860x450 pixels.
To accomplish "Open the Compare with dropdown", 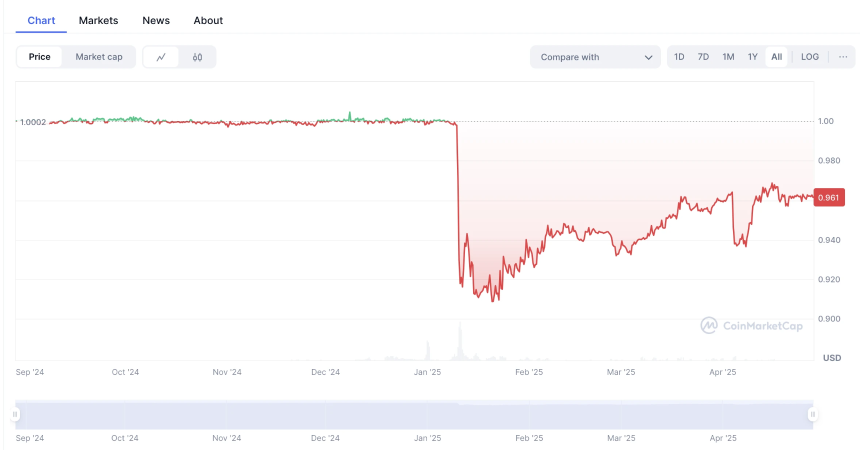I will (x=595, y=57).
